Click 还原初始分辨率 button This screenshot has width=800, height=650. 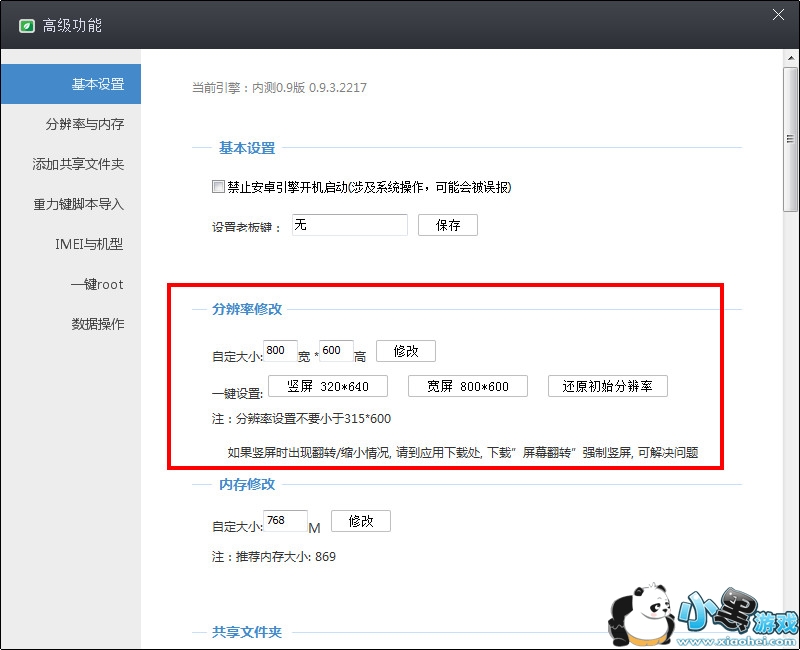[607, 386]
